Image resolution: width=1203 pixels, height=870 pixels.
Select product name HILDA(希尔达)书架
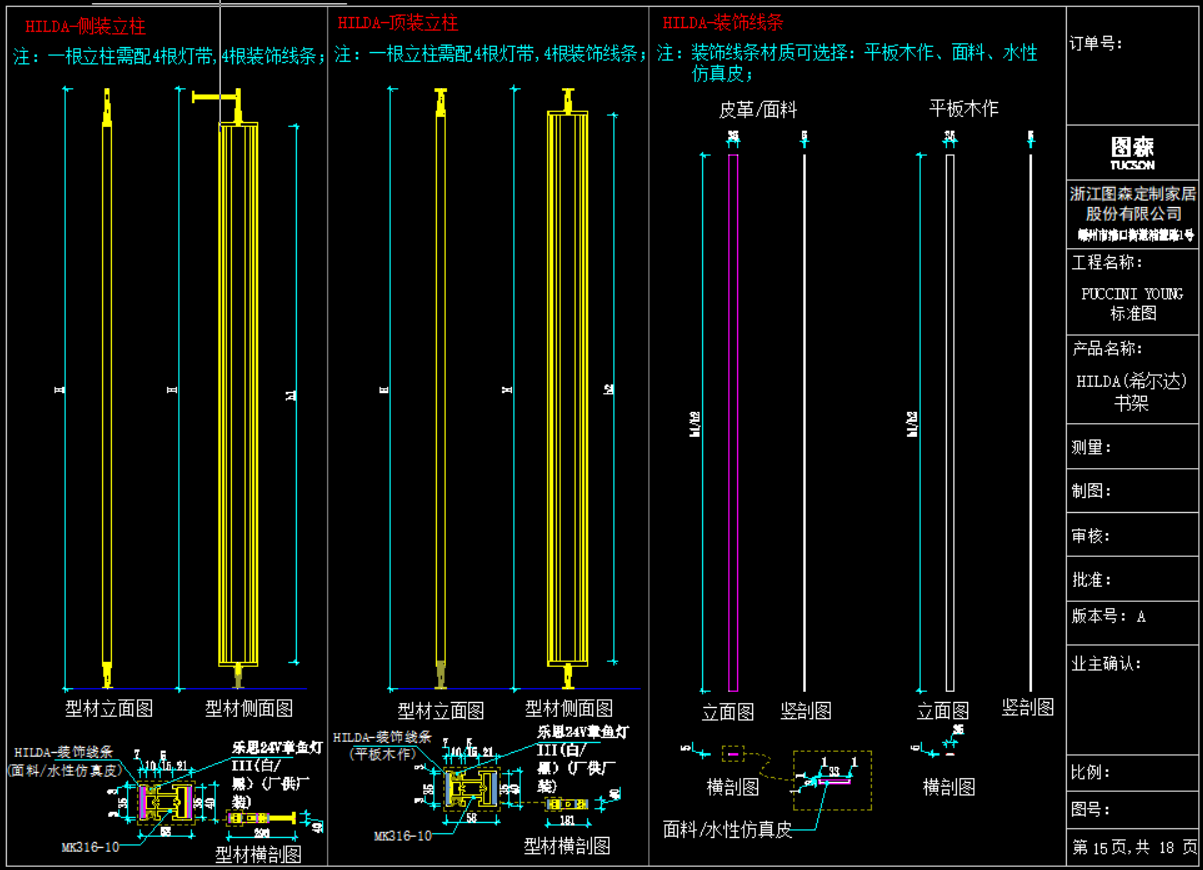pos(1132,392)
